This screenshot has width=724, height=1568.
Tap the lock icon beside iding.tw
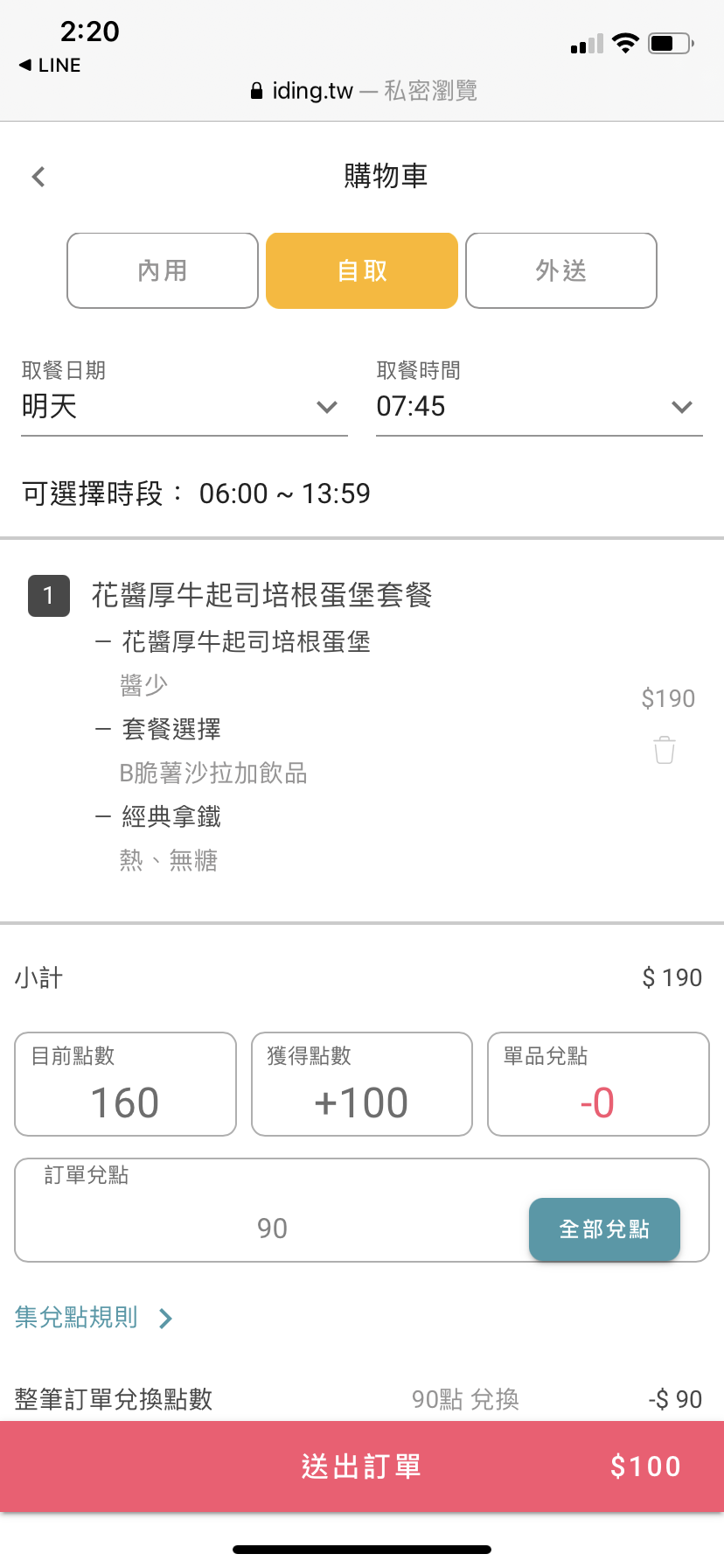[256, 91]
